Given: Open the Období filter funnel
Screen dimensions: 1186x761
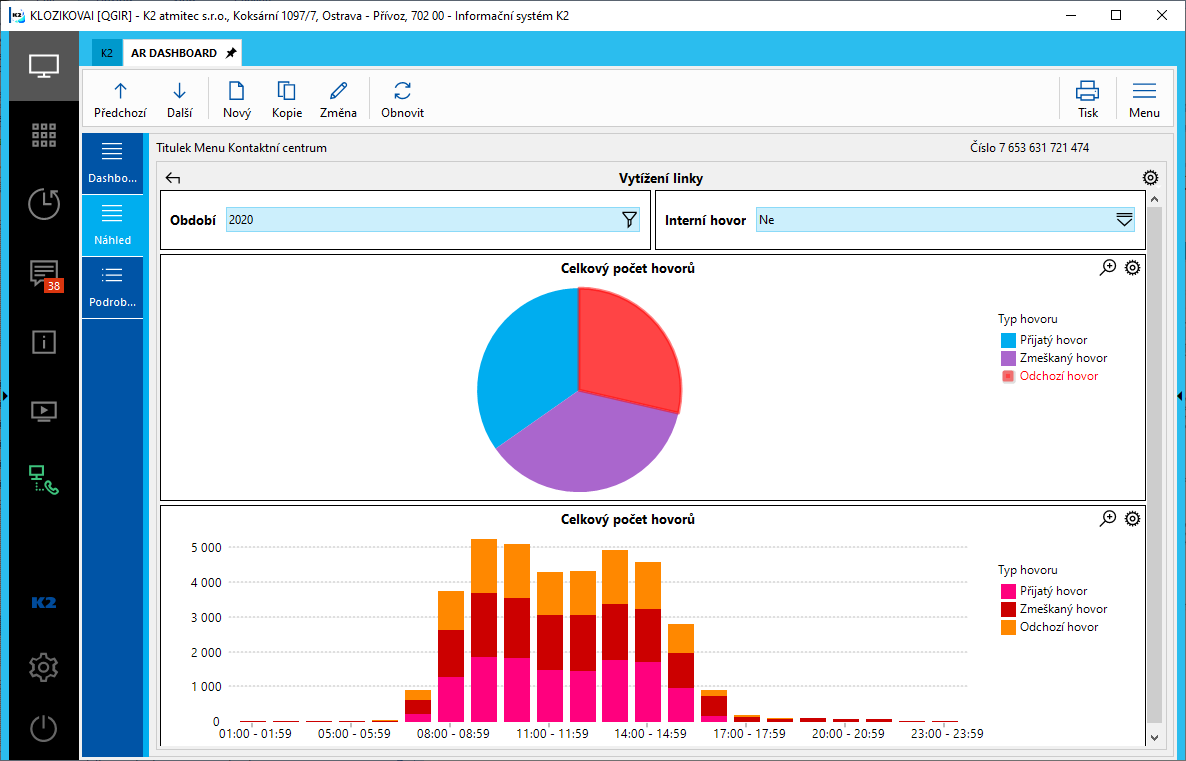Looking at the screenshot, I should click(x=629, y=220).
